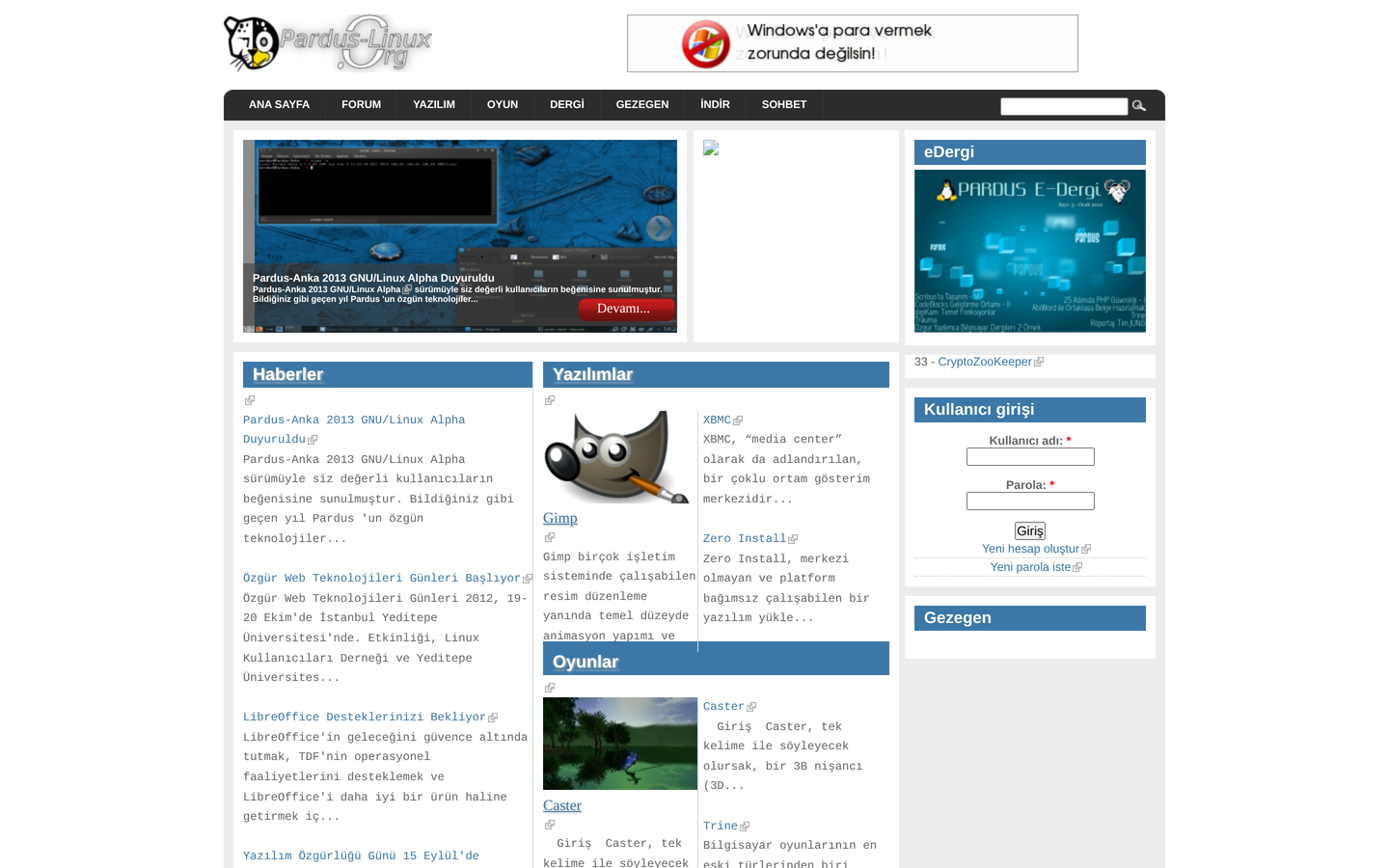Open Yeni parola iste link
1389x868 pixels.
pyautogui.click(x=1030, y=567)
